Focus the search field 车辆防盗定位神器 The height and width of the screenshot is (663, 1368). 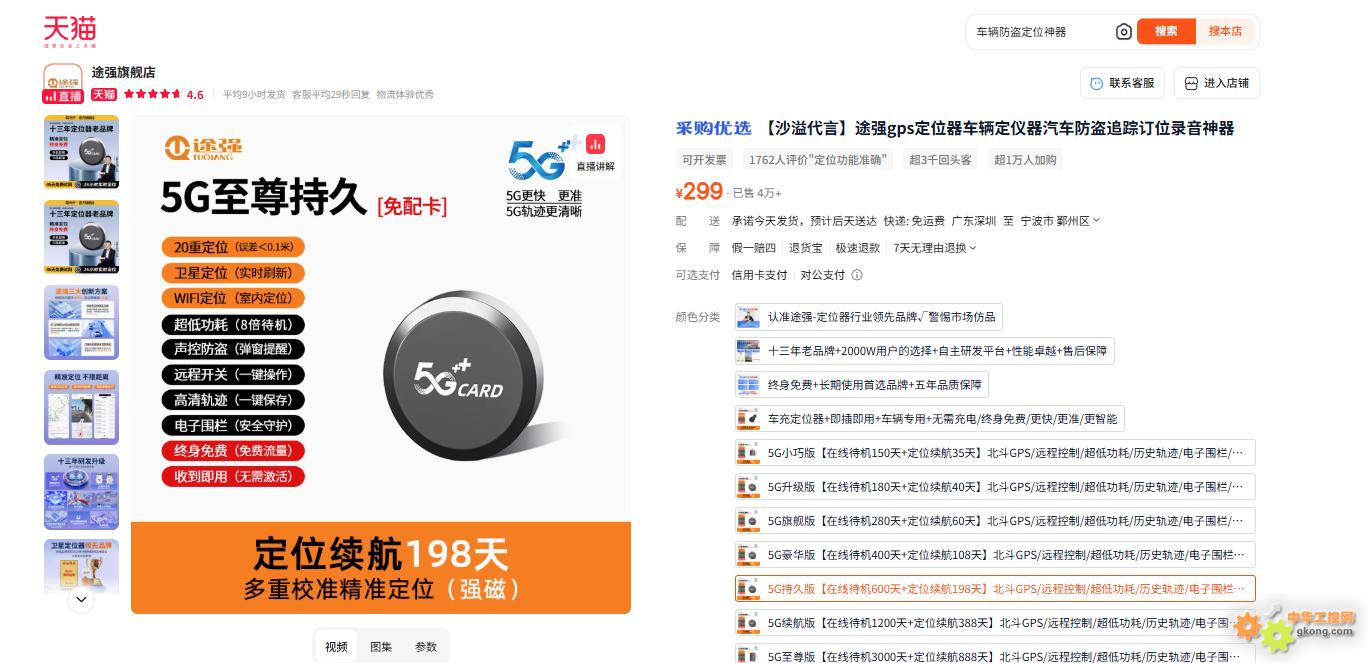point(1040,32)
